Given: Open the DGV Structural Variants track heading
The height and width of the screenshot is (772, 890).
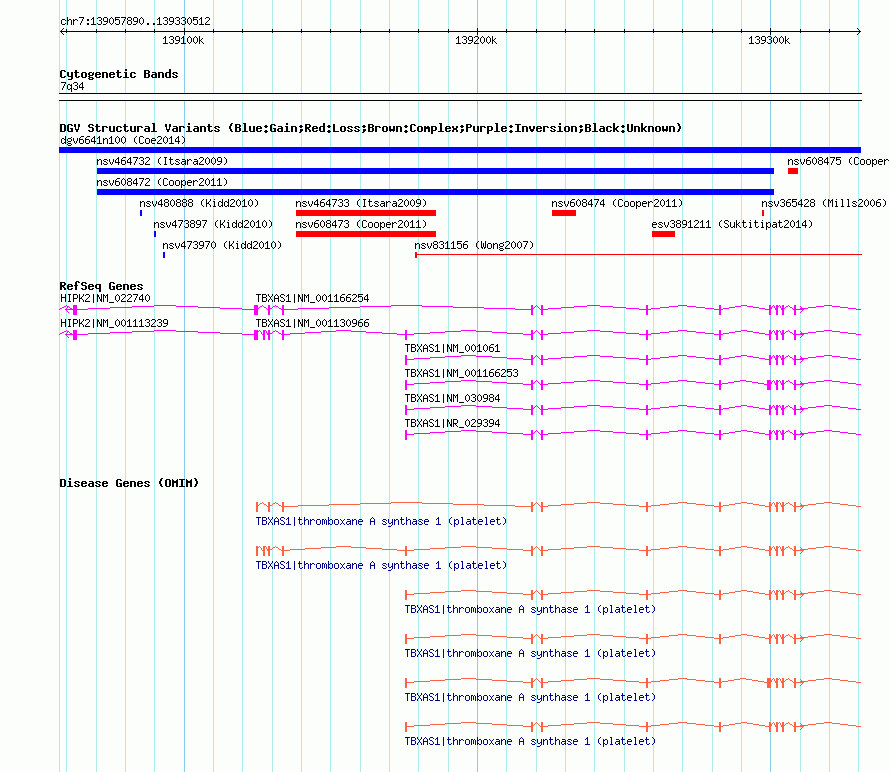Looking at the screenshot, I should click(x=370, y=128).
